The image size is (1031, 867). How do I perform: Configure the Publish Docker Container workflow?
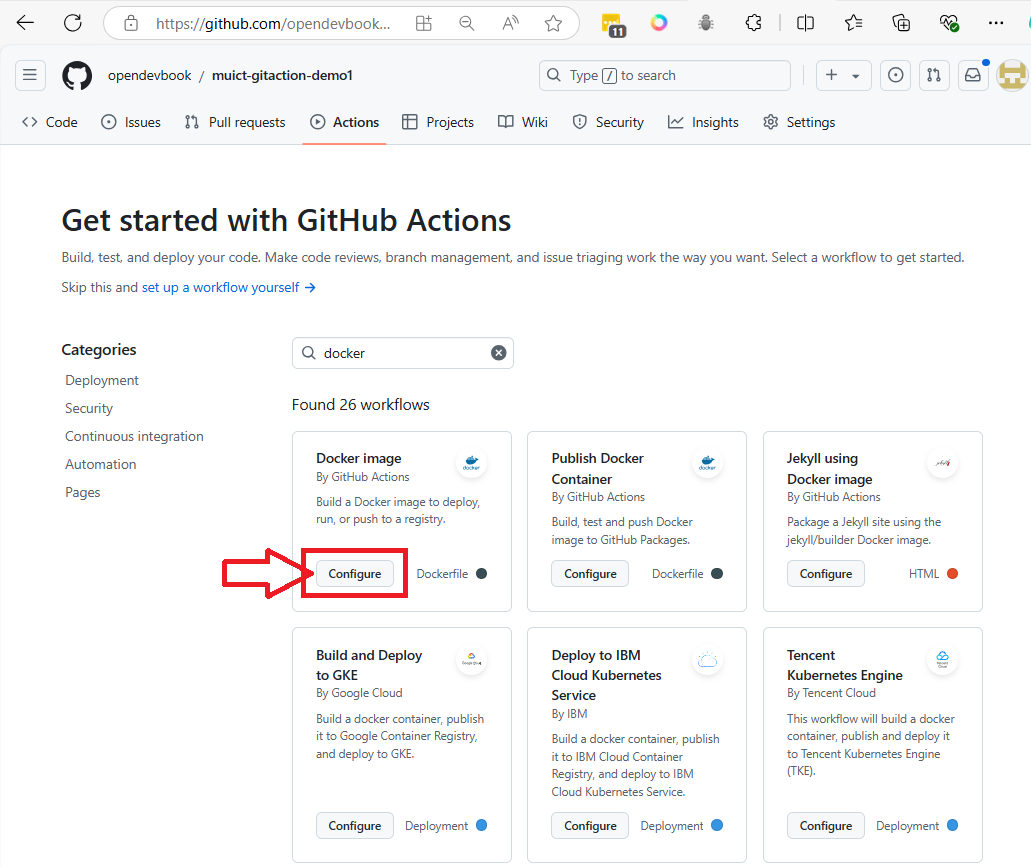[x=590, y=574]
